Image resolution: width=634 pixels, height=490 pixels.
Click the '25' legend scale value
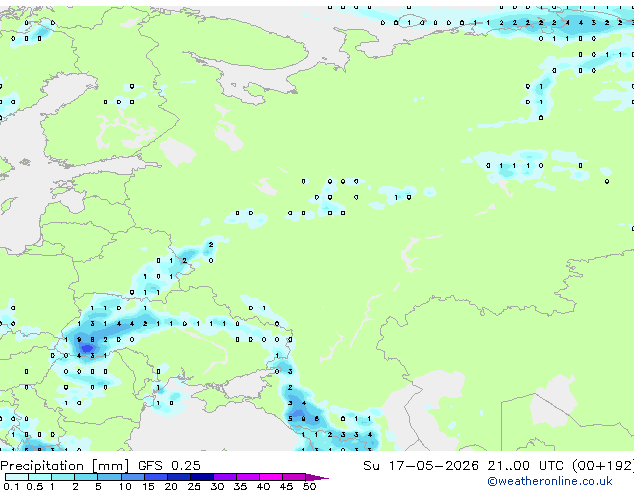pos(194,486)
